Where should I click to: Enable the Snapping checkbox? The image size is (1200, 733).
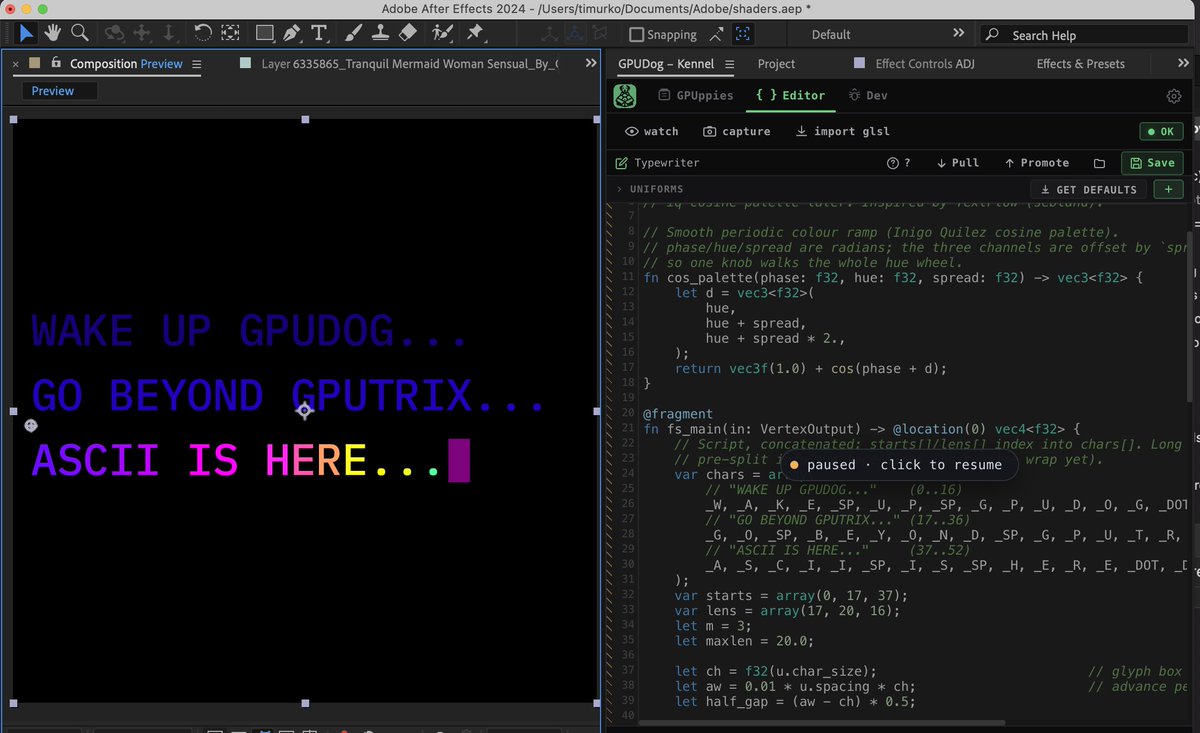(x=636, y=34)
